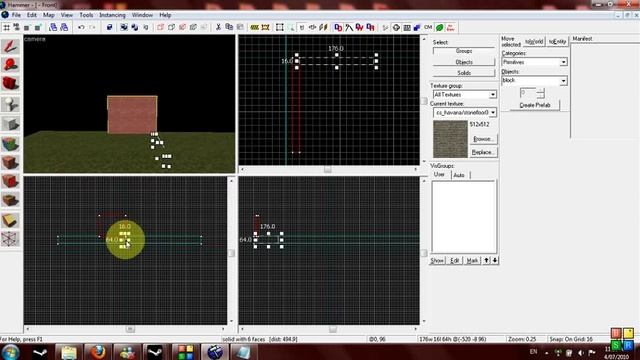Select the Selection tool (red arrow)

pos(10,46)
